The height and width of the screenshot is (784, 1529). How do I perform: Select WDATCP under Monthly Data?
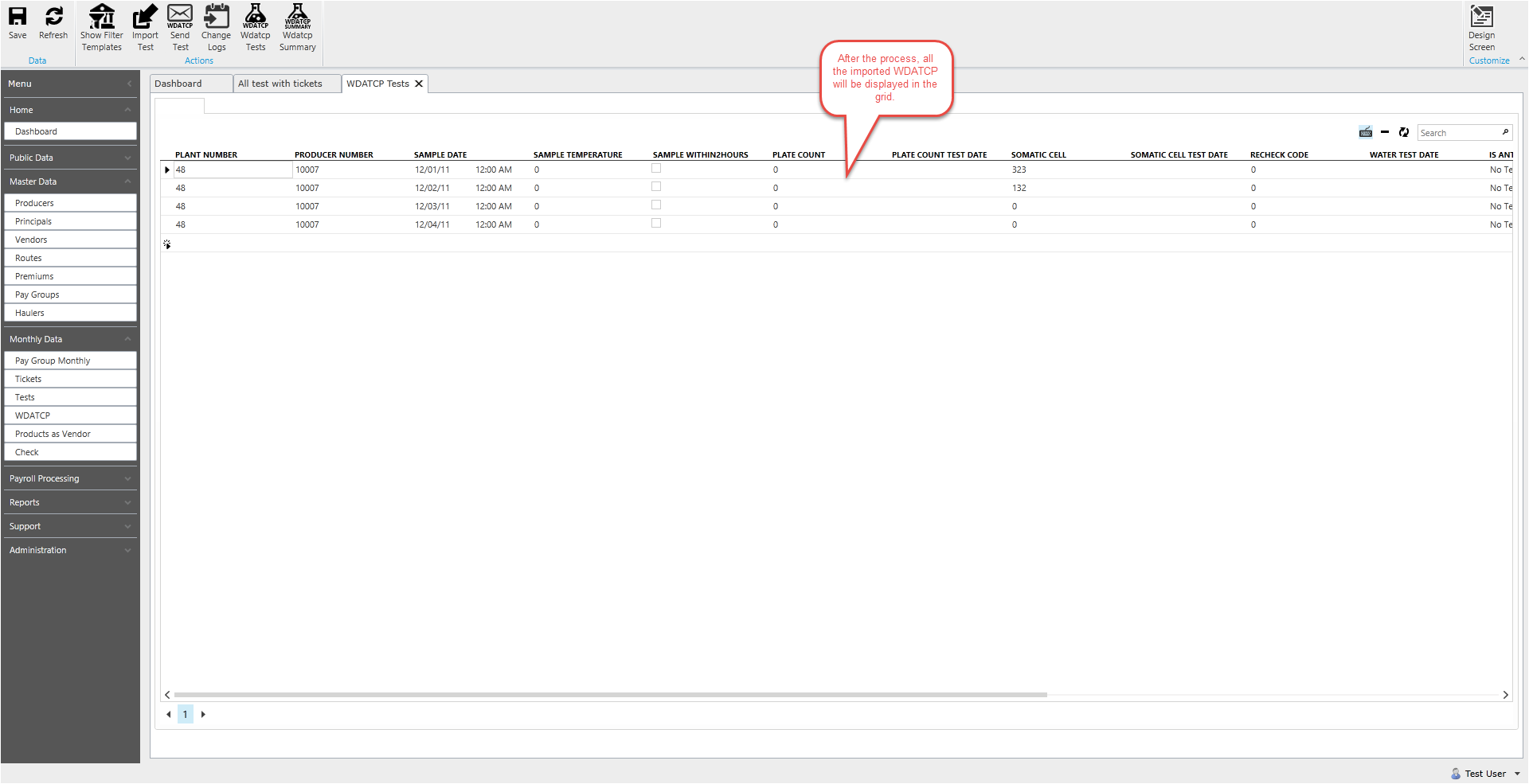pyautogui.click(x=70, y=415)
